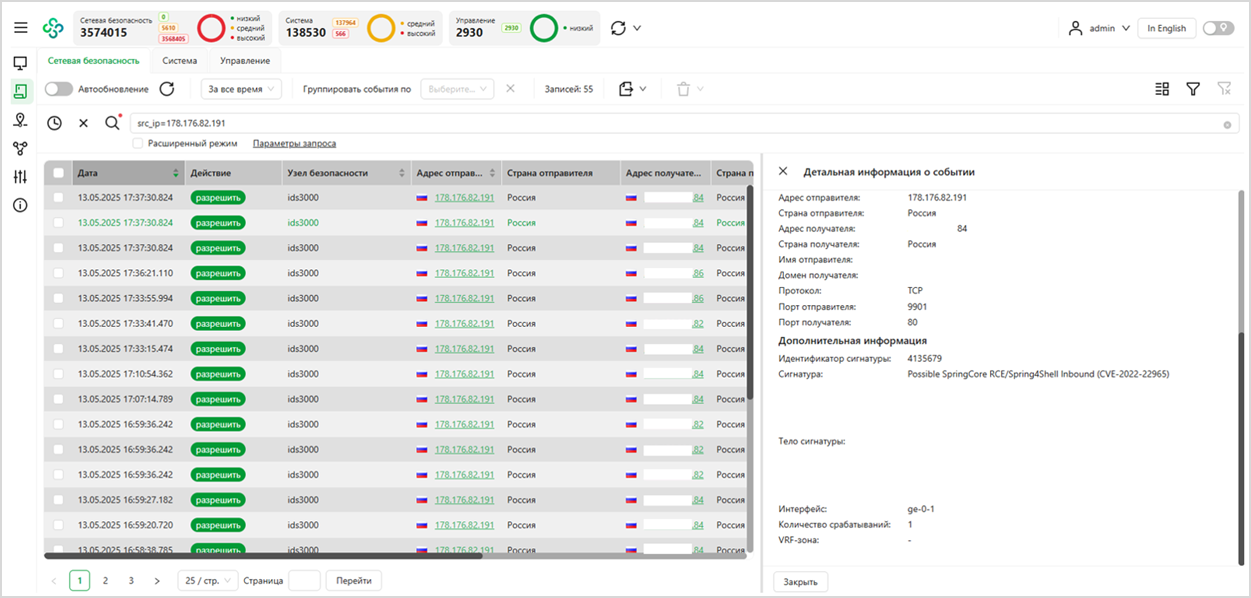Click the event log sidebar icon

[20, 91]
